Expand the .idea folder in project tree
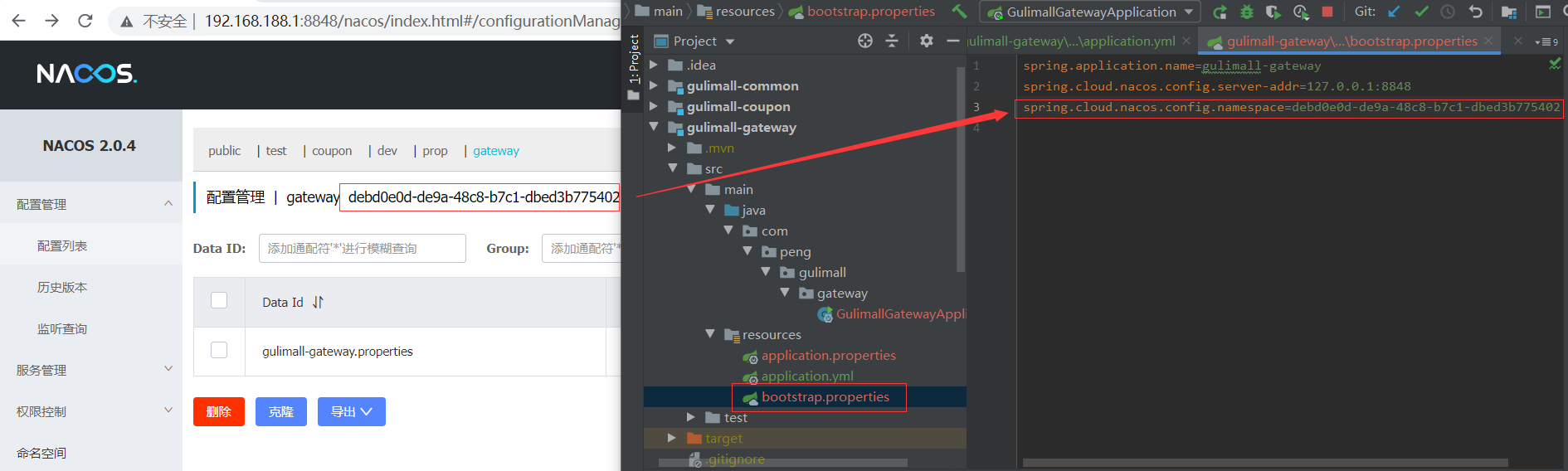Image resolution: width=1568 pixels, height=471 pixels. click(x=654, y=65)
